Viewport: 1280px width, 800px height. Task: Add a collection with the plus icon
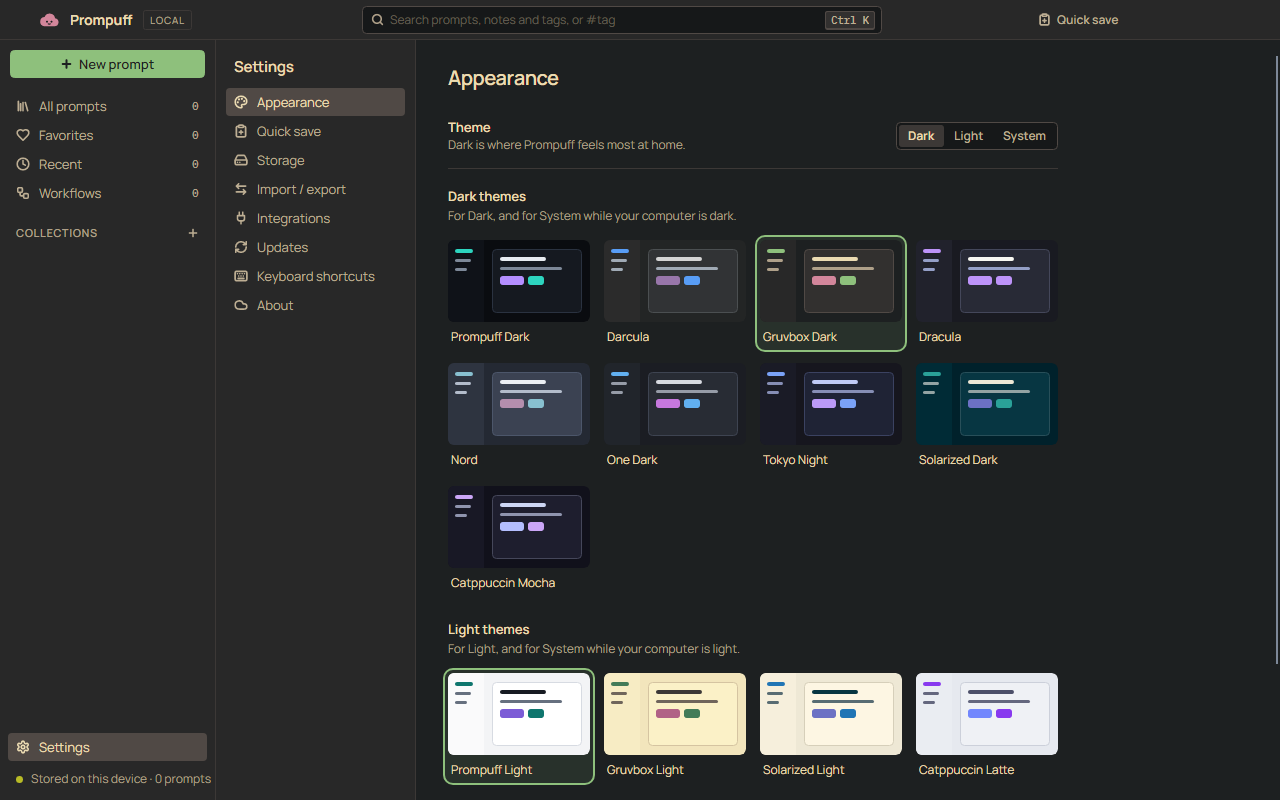[x=193, y=233]
